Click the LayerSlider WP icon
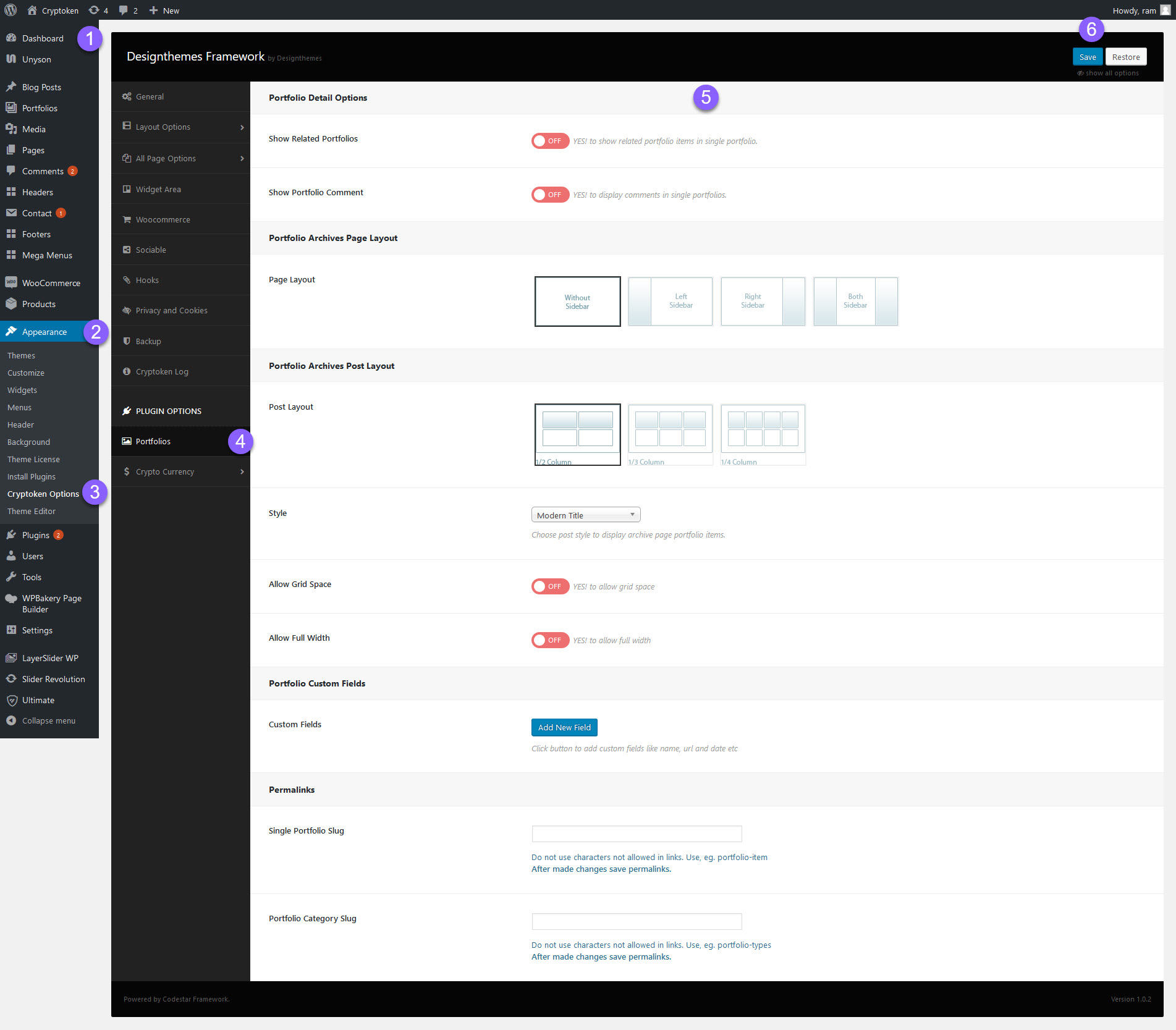The image size is (1176, 1030). click(x=11, y=657)
